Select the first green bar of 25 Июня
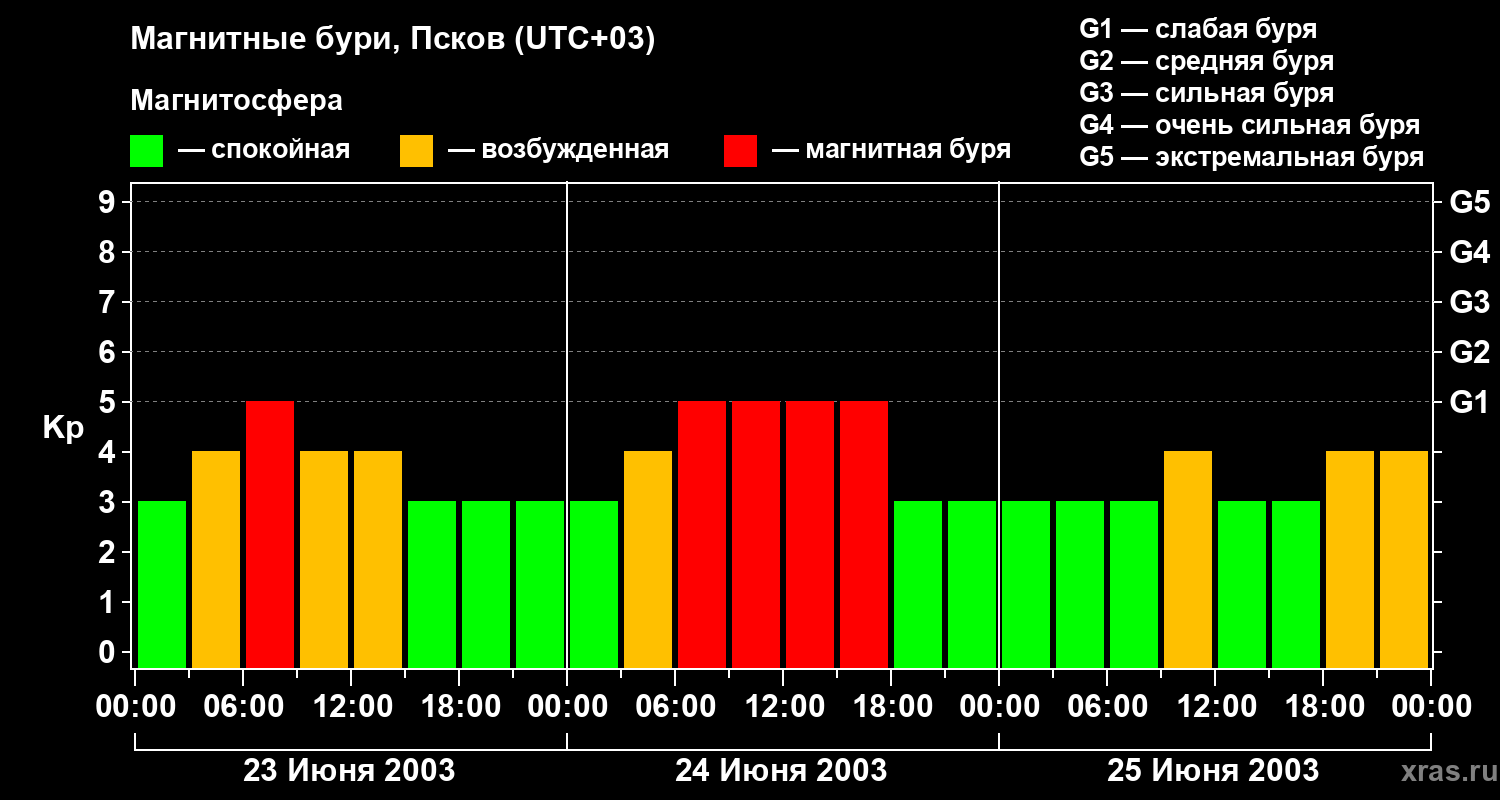This screenshot has width=1500, height=800. pos(1026,584)
